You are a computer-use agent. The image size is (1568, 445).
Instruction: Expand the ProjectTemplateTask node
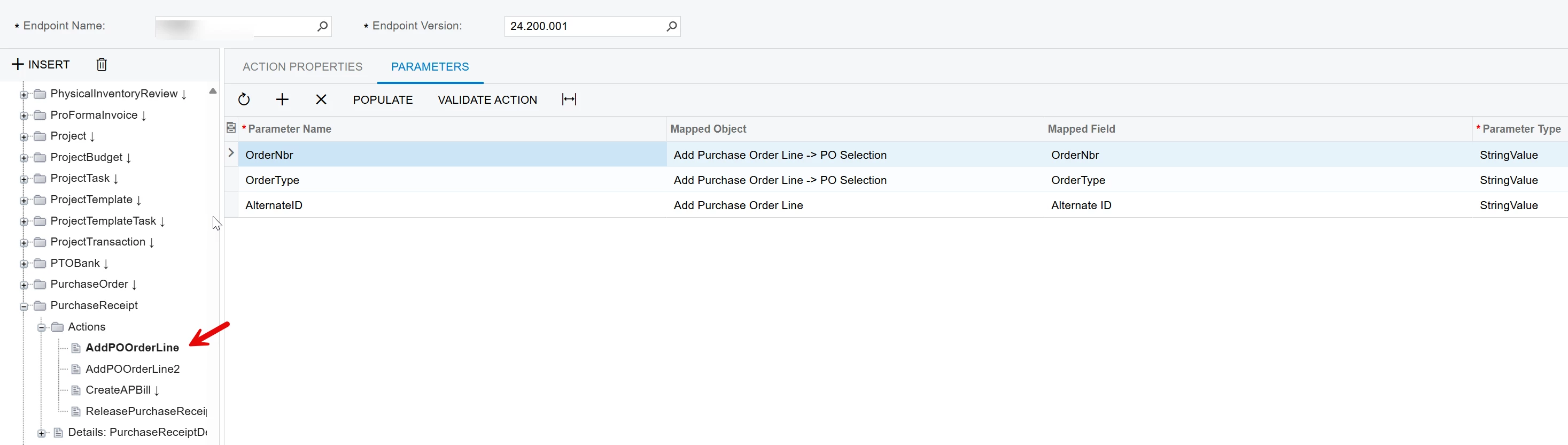(24, 222)
